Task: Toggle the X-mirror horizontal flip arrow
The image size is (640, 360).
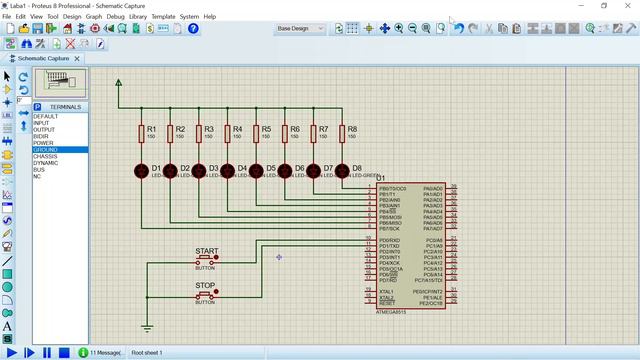Action: (24, 113)
